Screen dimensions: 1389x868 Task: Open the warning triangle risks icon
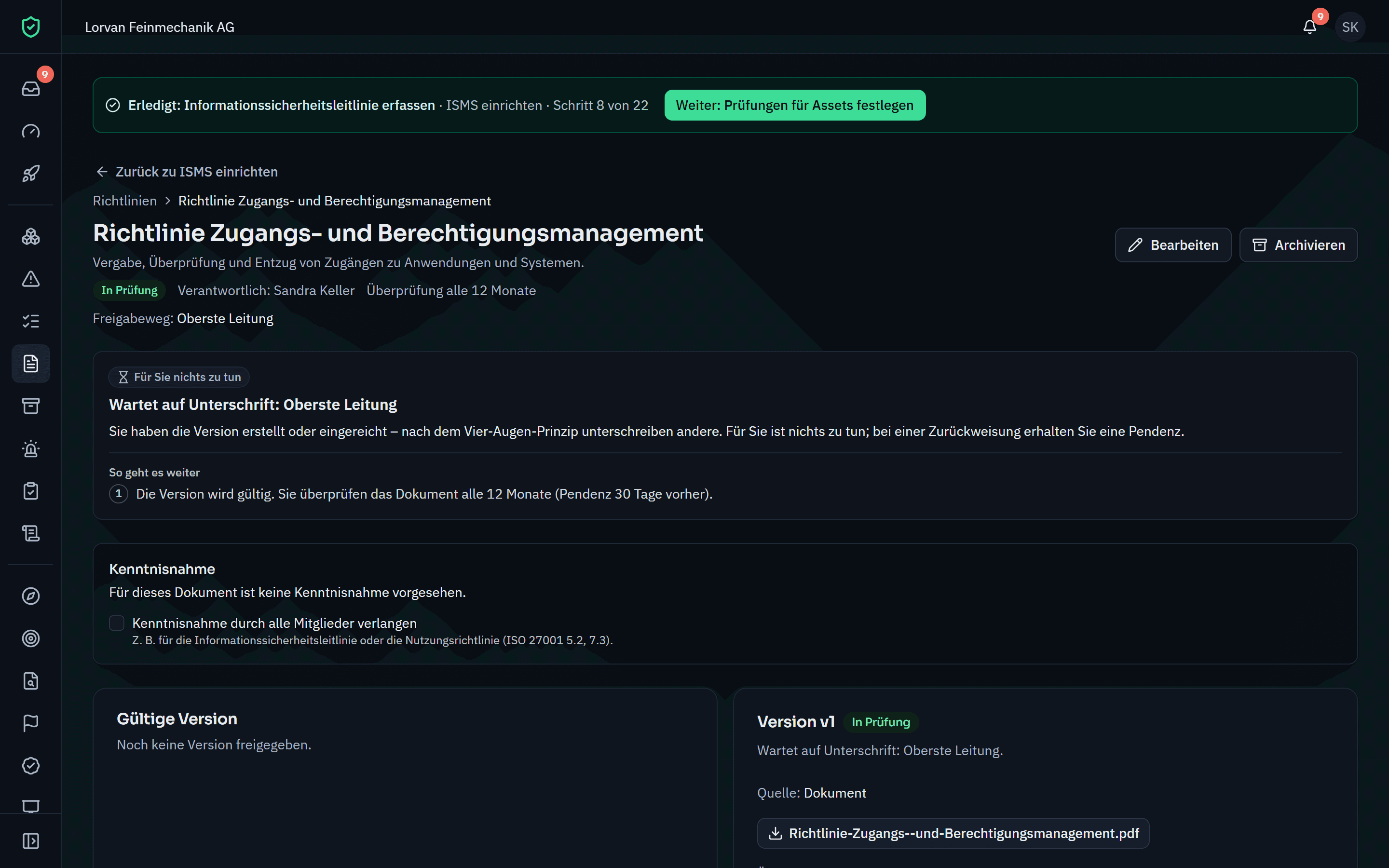click(x=30, y=279)
